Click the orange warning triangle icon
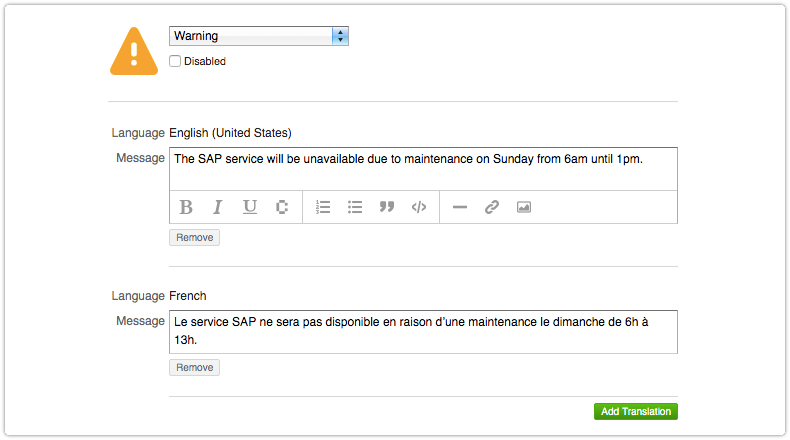 click(x=134, y=51)
